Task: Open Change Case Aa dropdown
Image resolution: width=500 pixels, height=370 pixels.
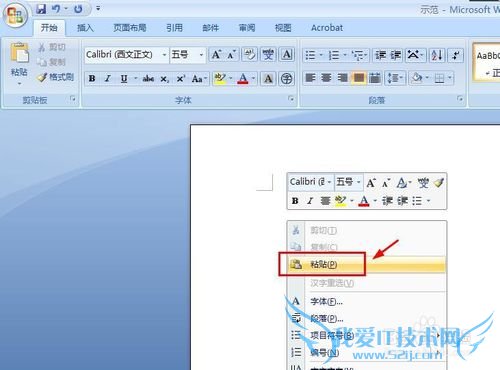Action: pyautogui.click(x=199, y=79)
